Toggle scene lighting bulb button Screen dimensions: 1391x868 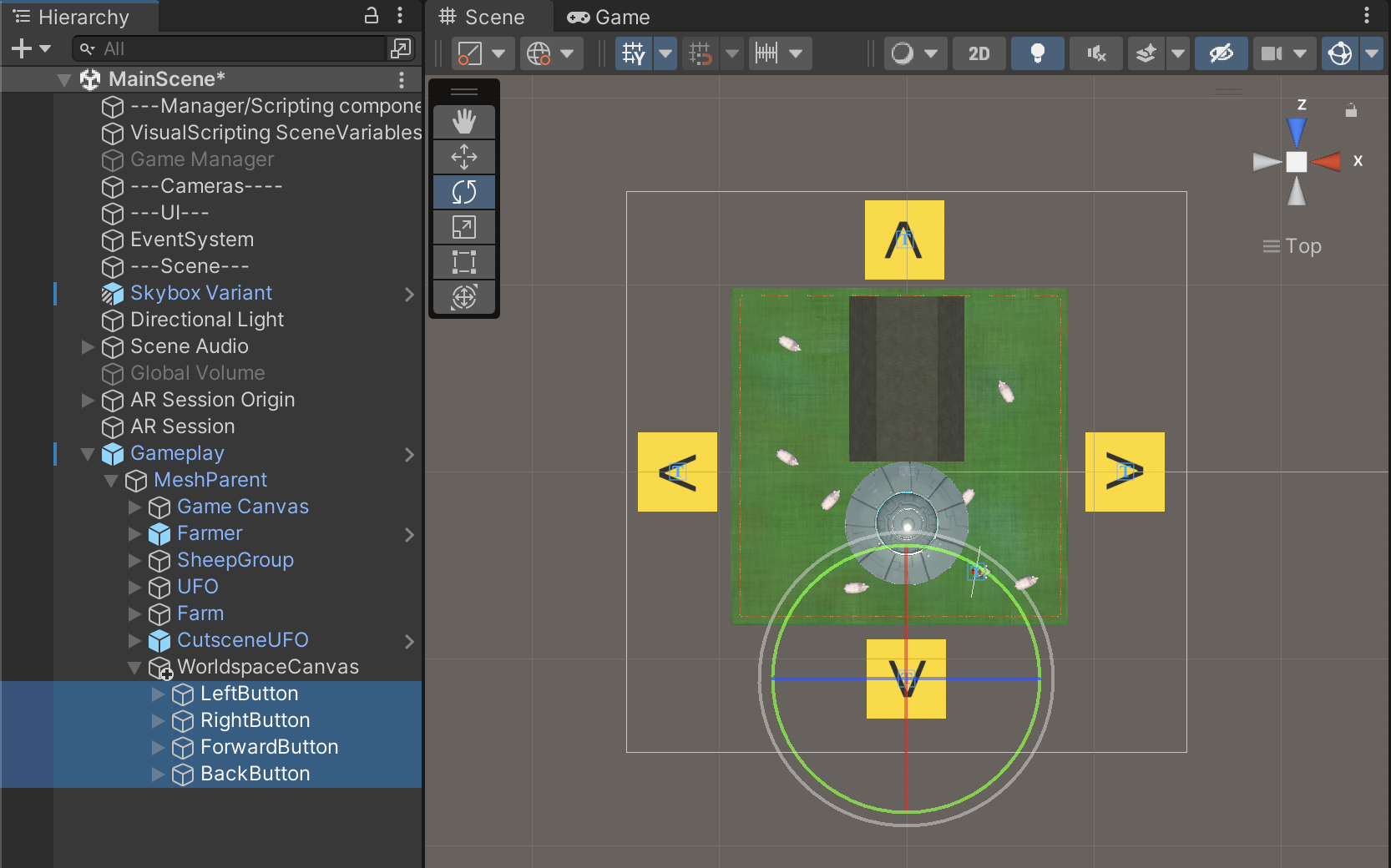pos(1037,54)
